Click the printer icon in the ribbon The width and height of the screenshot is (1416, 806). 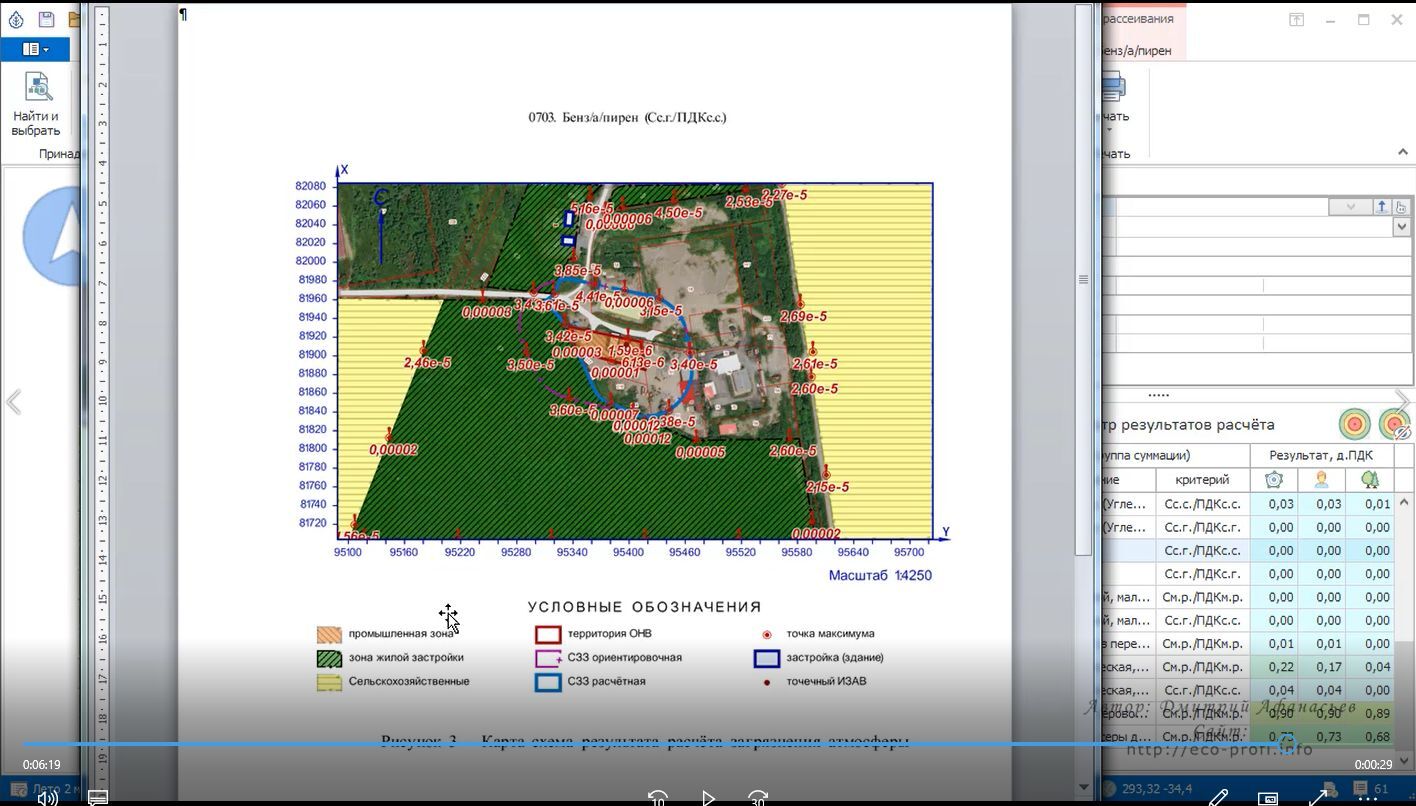pyautogui.click(x=1112, y=88)
